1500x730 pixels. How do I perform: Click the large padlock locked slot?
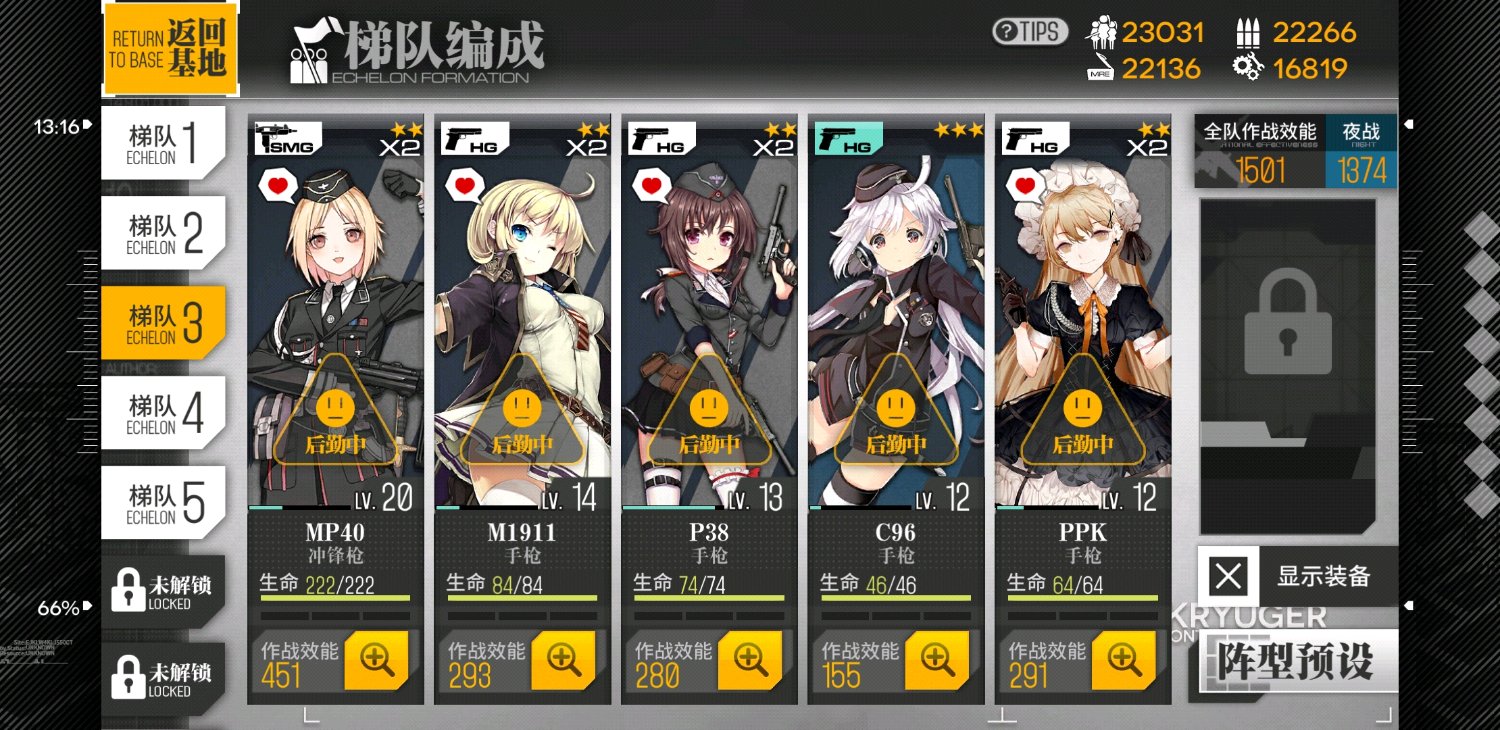click(x=1288, y=366)
